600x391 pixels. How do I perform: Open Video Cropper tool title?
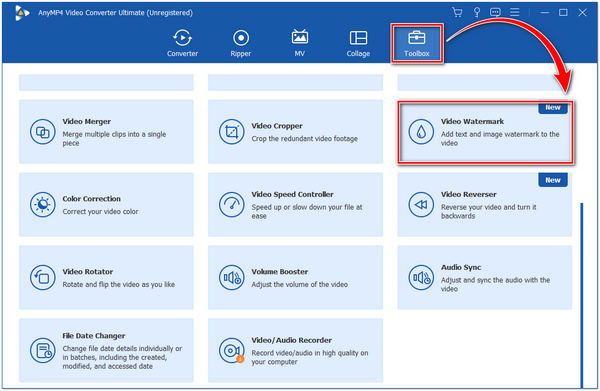click(x=277, y=126)
